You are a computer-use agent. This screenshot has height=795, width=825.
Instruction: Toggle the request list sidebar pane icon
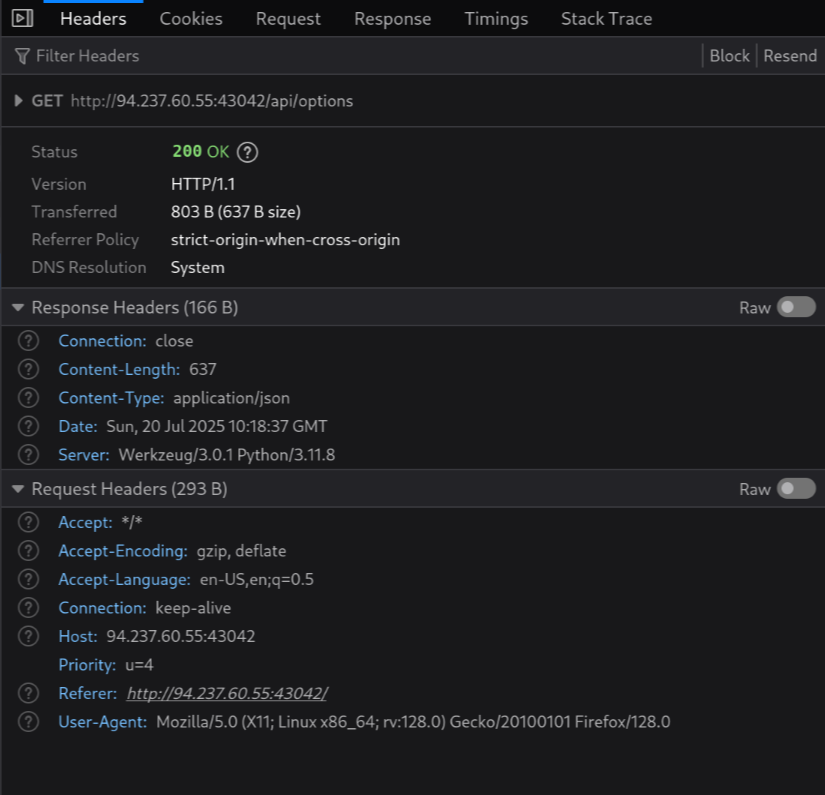(x=22, y=18)
